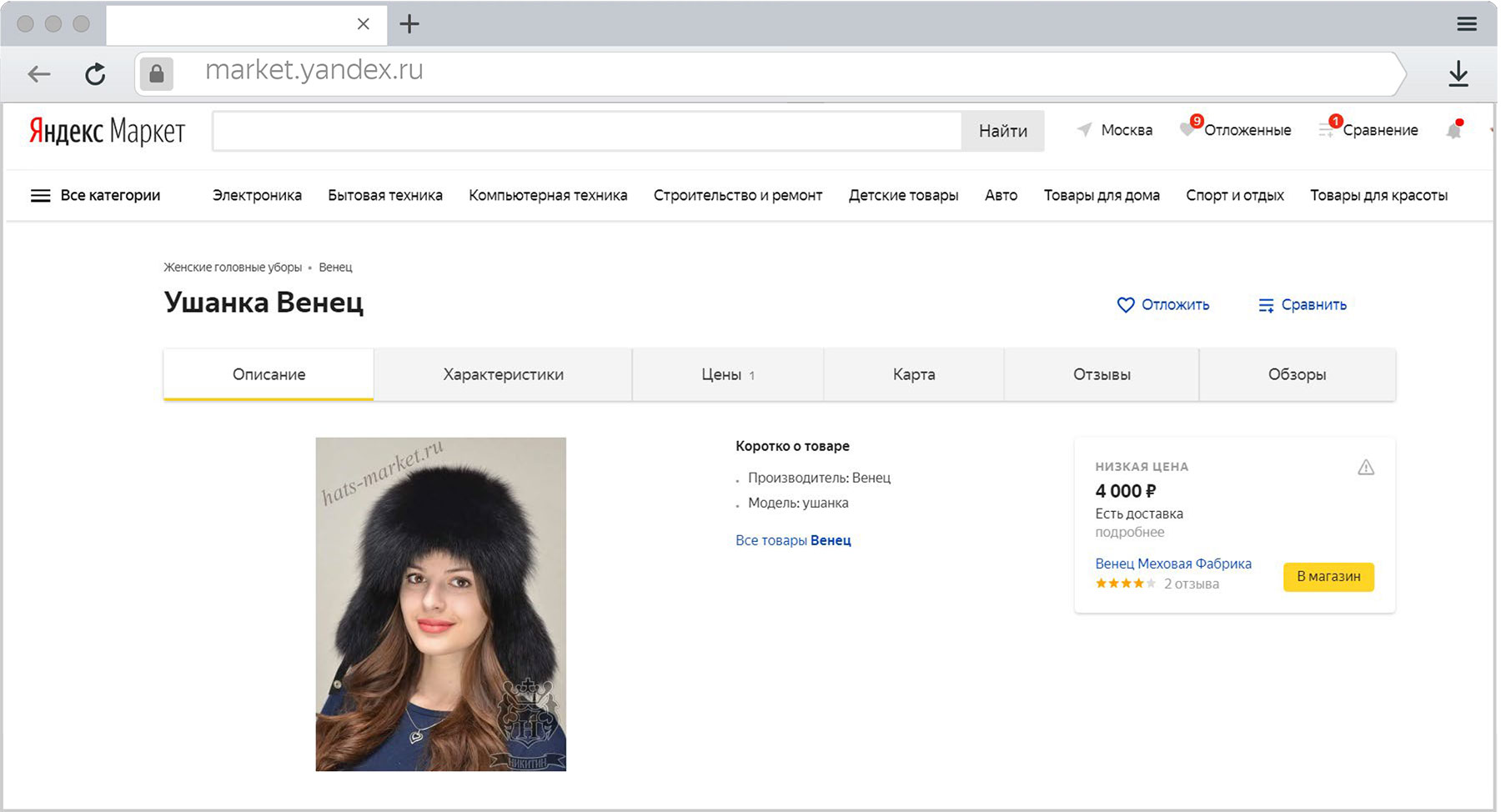The image size is (1501, 812).
Task: Open the Детские товары category
Action: (x=904, y=195)
